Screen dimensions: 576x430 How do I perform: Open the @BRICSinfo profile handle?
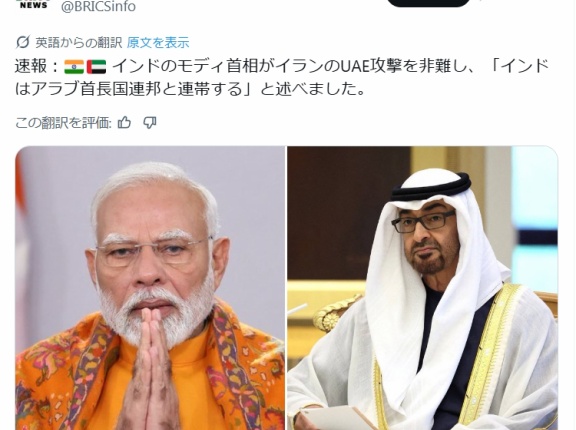(x=98, y=6)
